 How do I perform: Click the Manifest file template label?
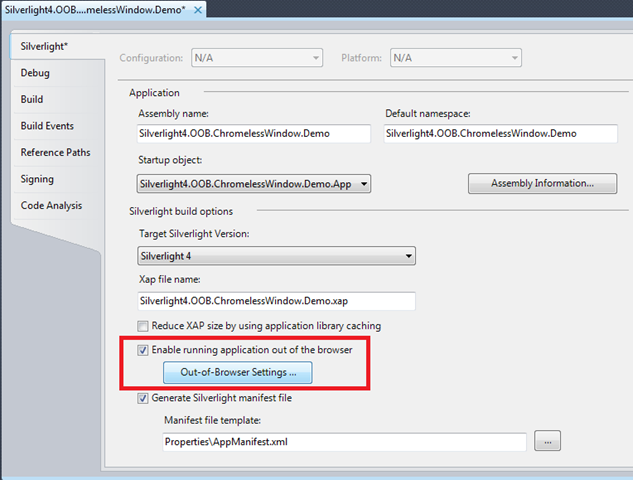212,421
